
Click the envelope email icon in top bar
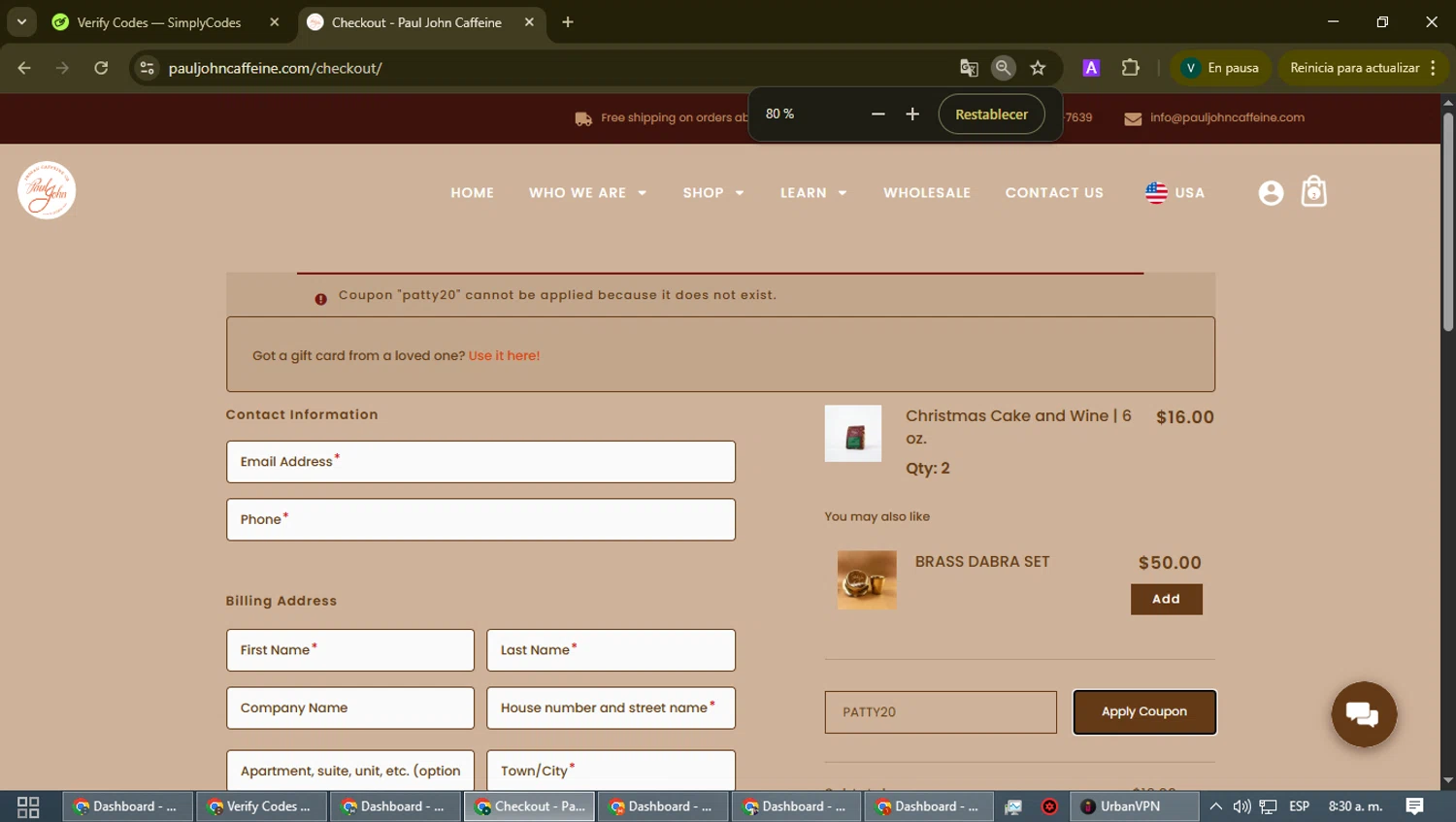click(x=1133, y=118)
